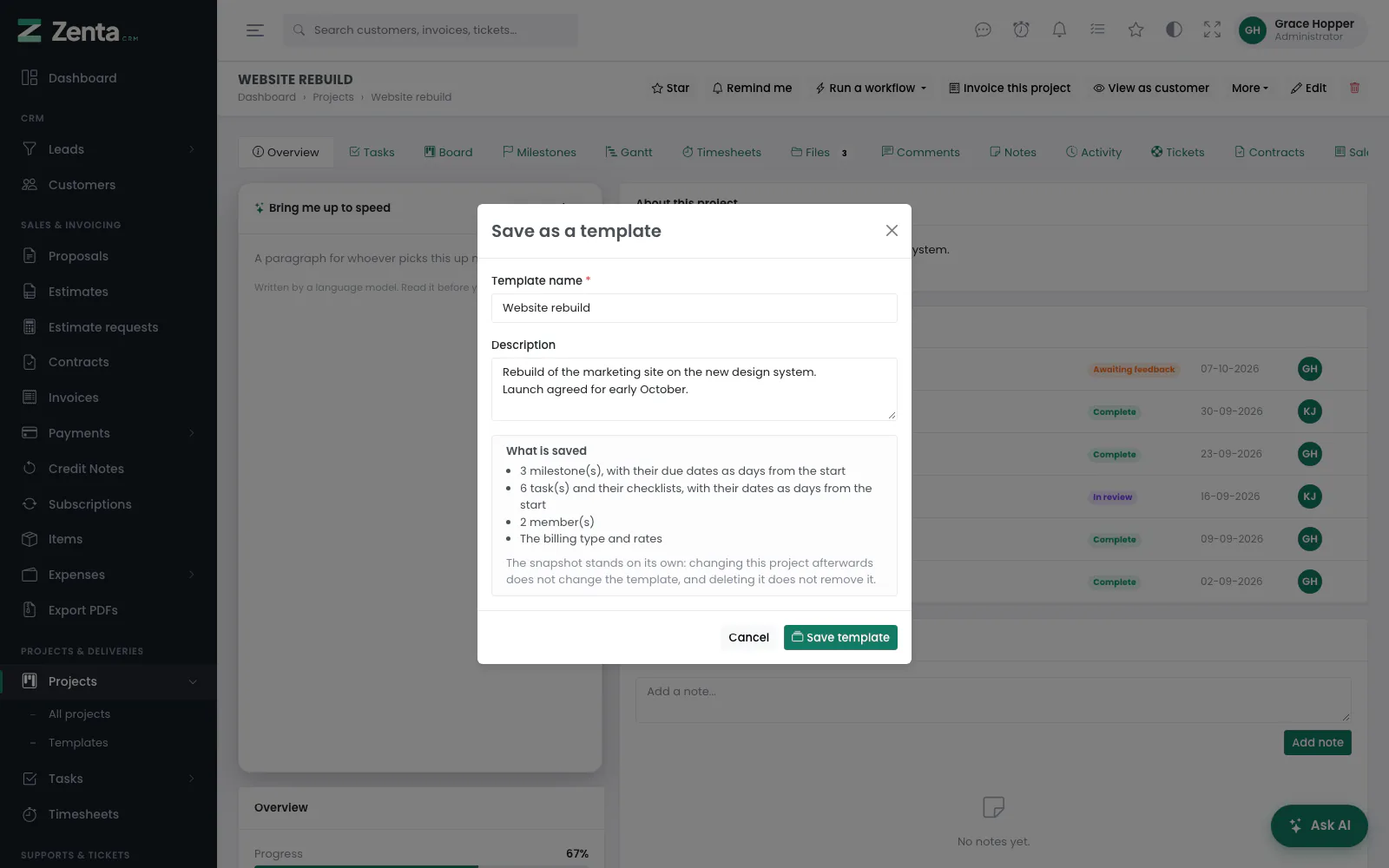Switch to the Tasks tab
The height and width of the screenshot is (868, 1389).
[372, 152]
